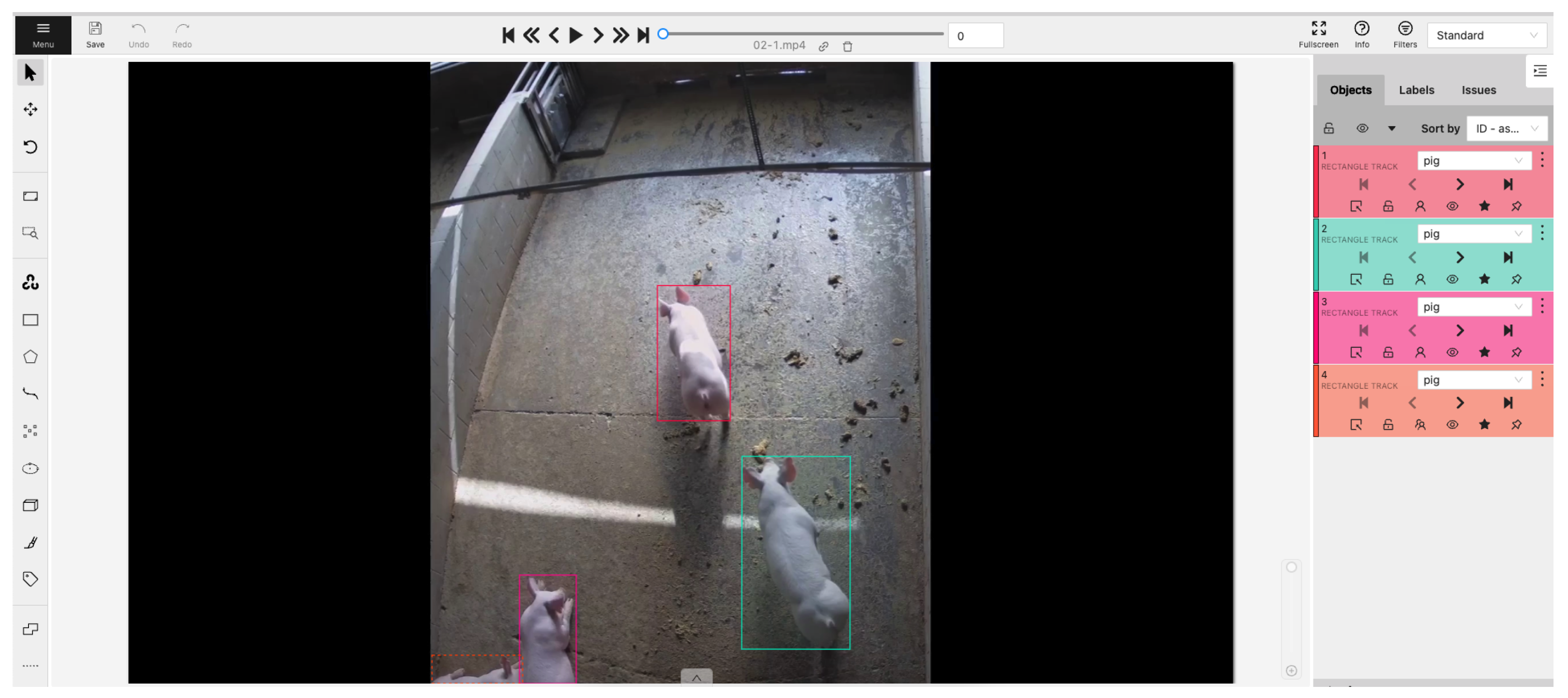Click the rotate image icon
The height and width of the screenshot is (698, 1568).
pos(30,147)
